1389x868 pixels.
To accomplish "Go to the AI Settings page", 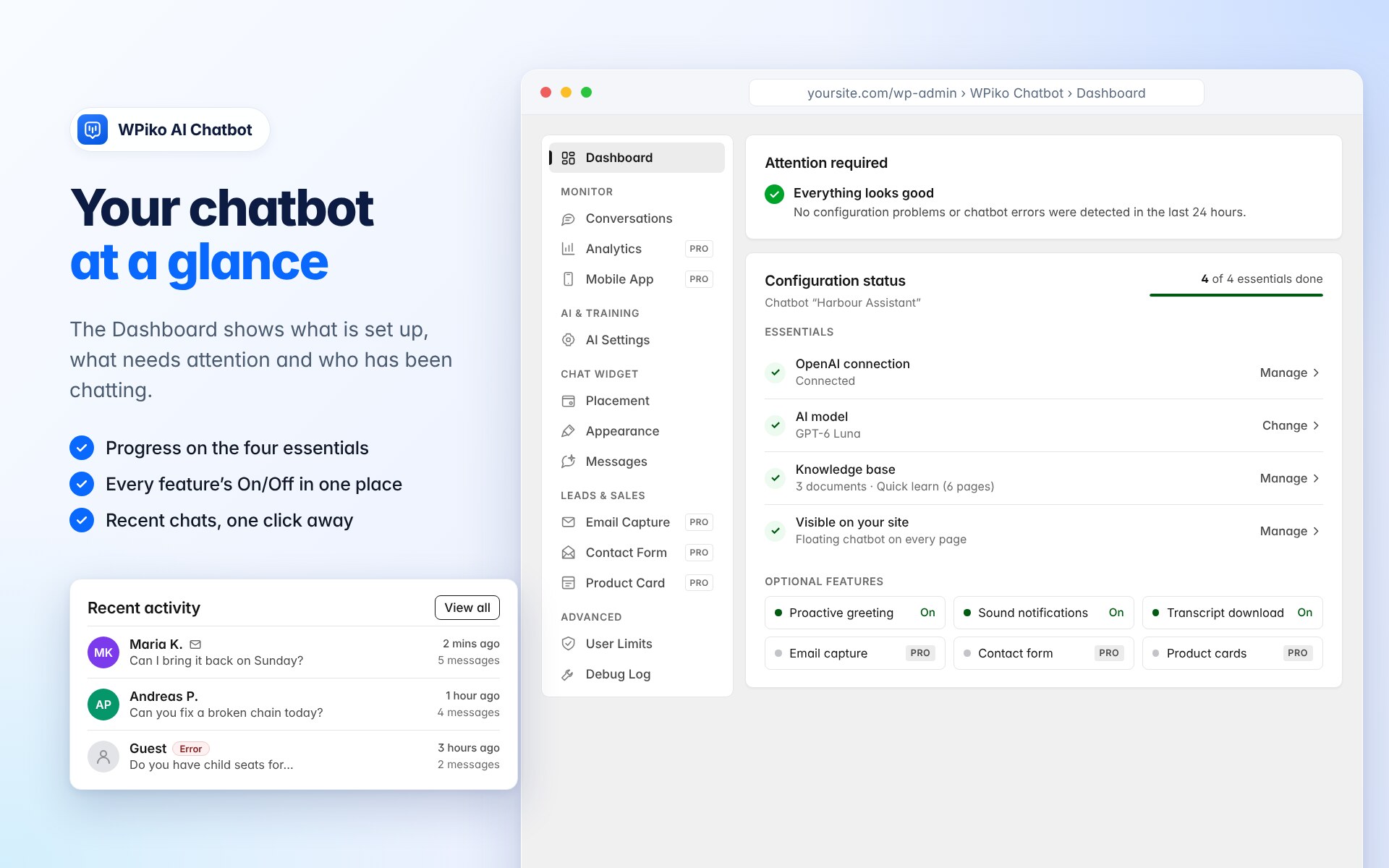I will (637, 340).
